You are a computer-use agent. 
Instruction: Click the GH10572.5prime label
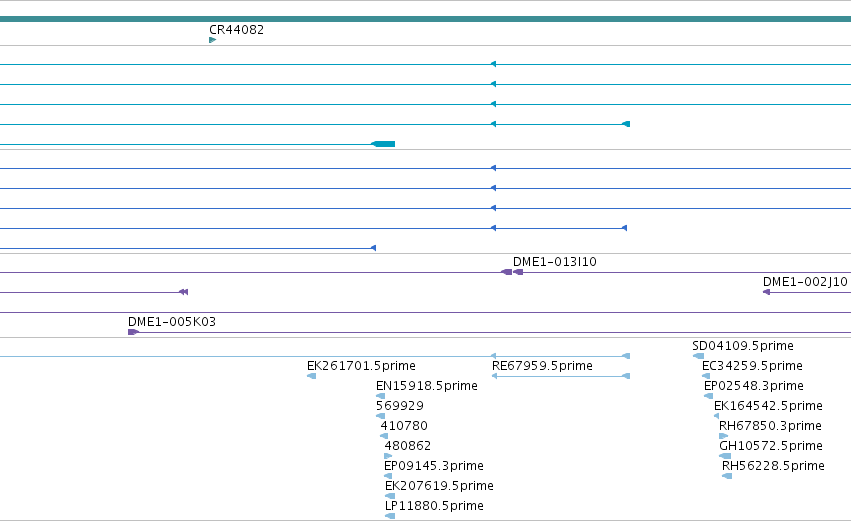771,446
